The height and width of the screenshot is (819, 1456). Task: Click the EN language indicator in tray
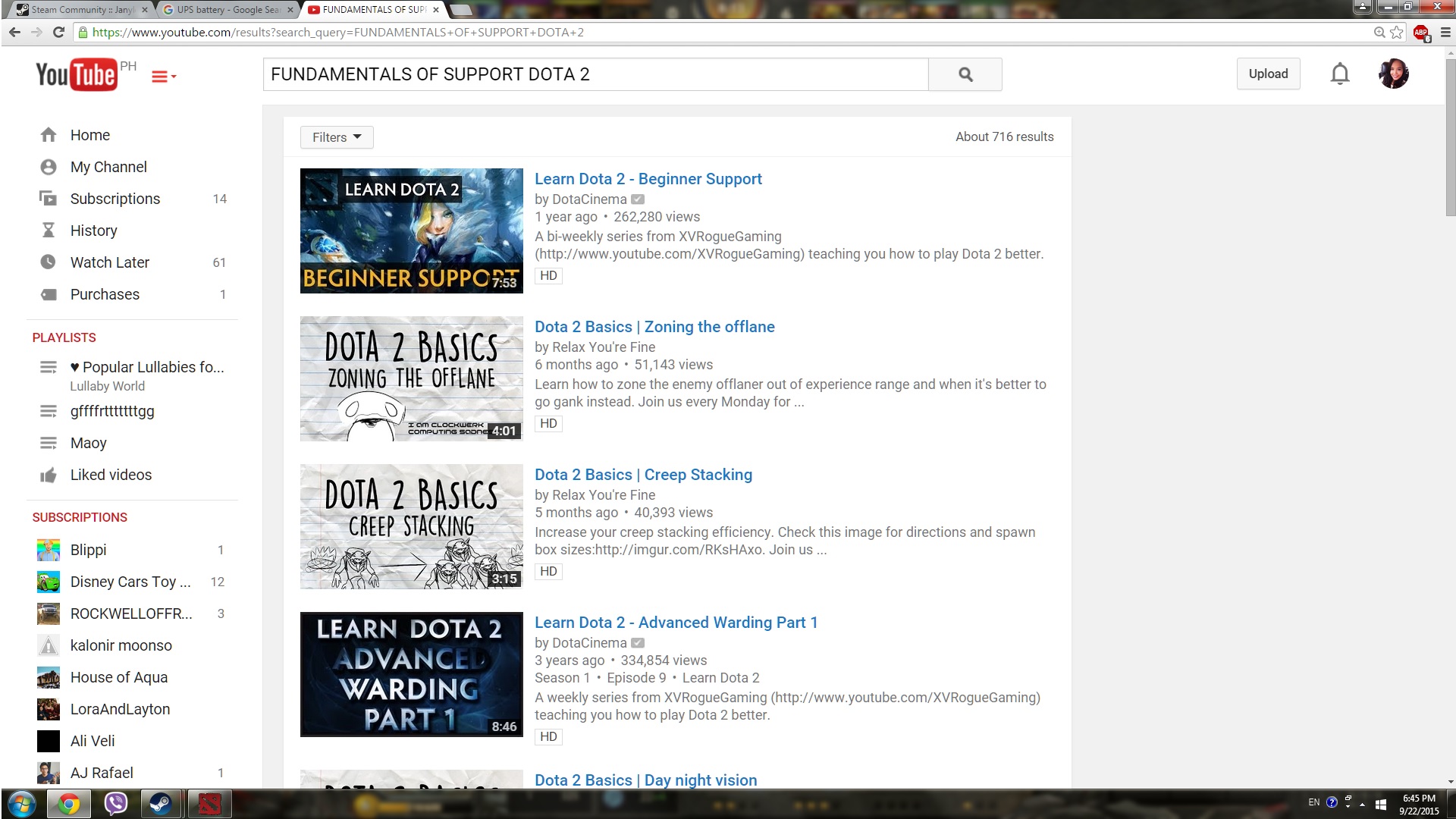(1313, 802)
